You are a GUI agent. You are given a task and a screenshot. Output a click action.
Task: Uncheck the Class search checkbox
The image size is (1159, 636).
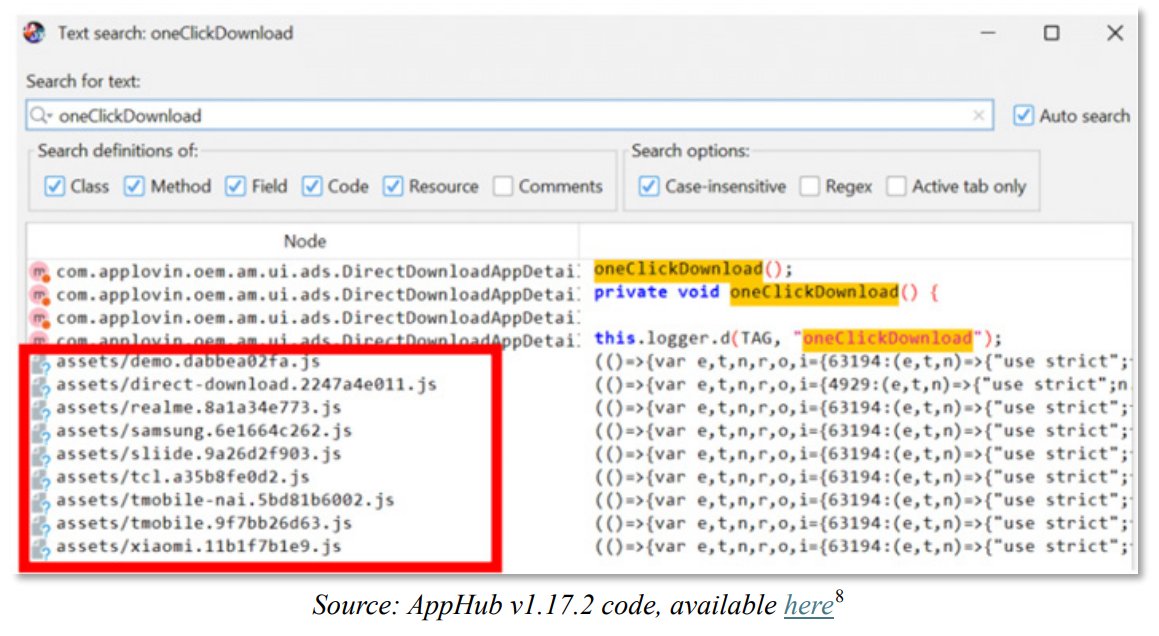[x=54, y=186]
